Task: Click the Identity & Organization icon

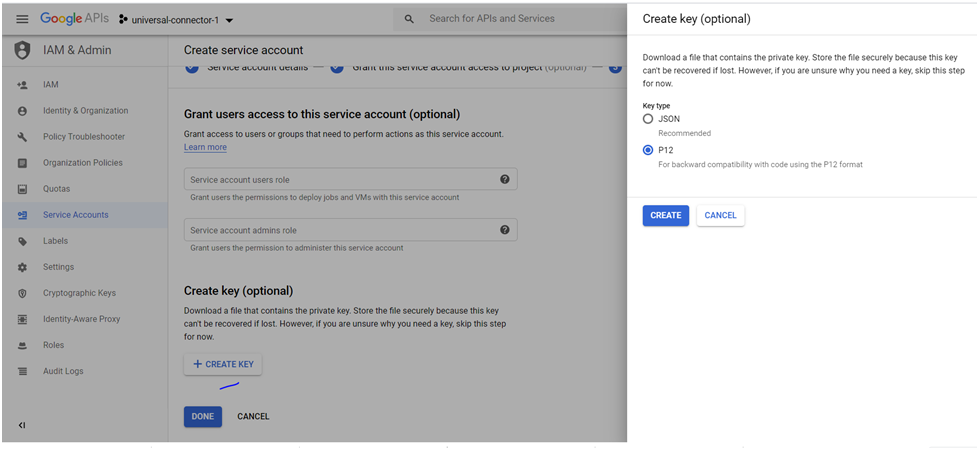Action: [22, 111]
